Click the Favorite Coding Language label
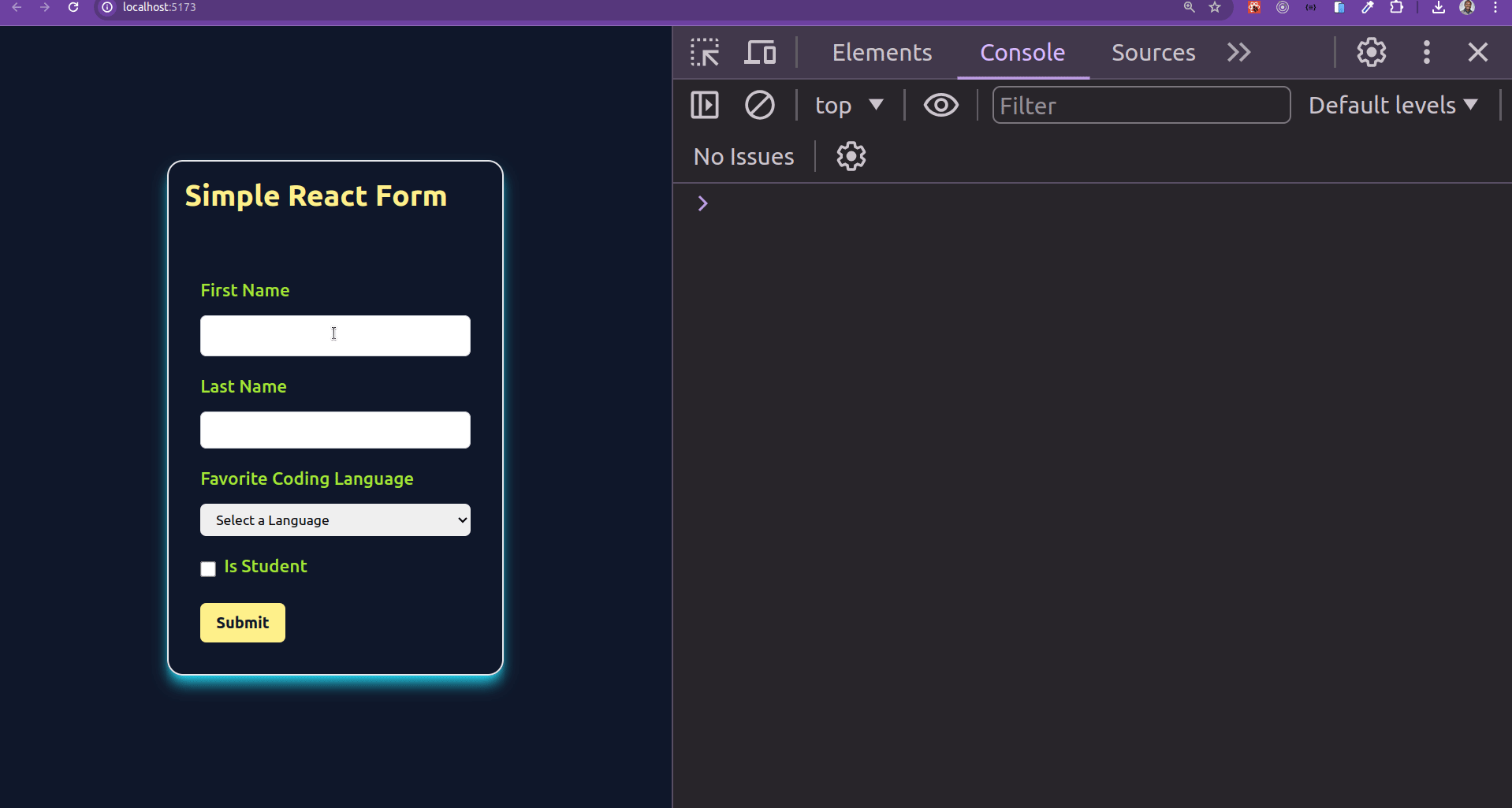 [x=307, y=478]
